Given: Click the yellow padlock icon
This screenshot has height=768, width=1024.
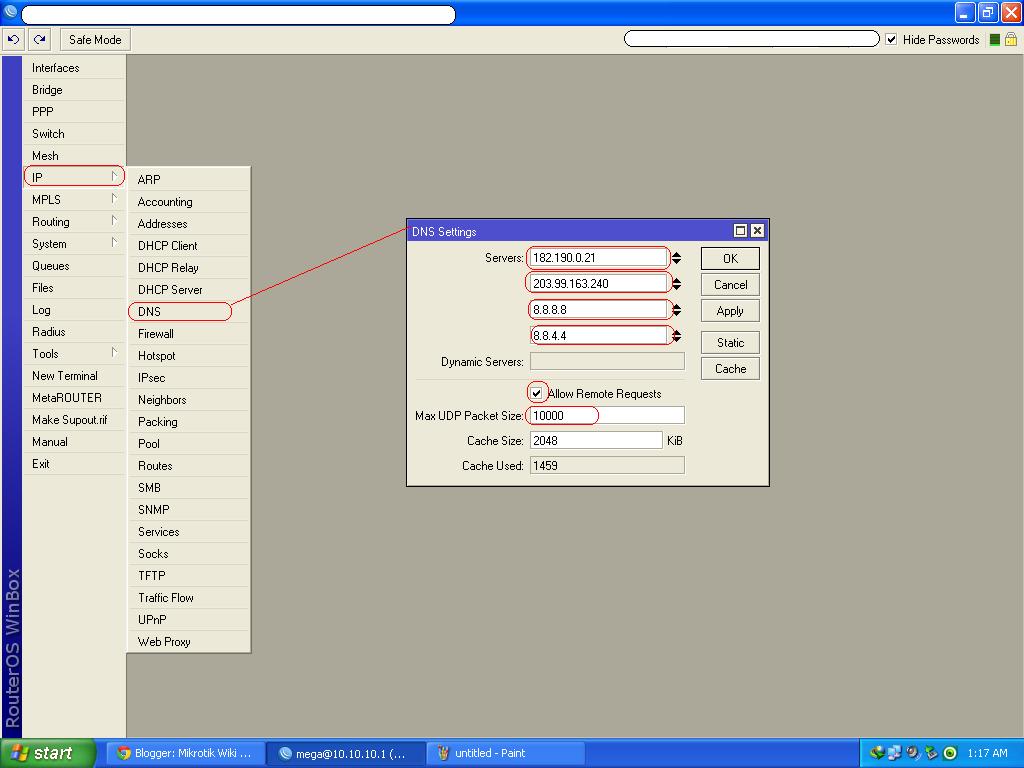Looking at the screenshot, I should (x=1010, y=40).
